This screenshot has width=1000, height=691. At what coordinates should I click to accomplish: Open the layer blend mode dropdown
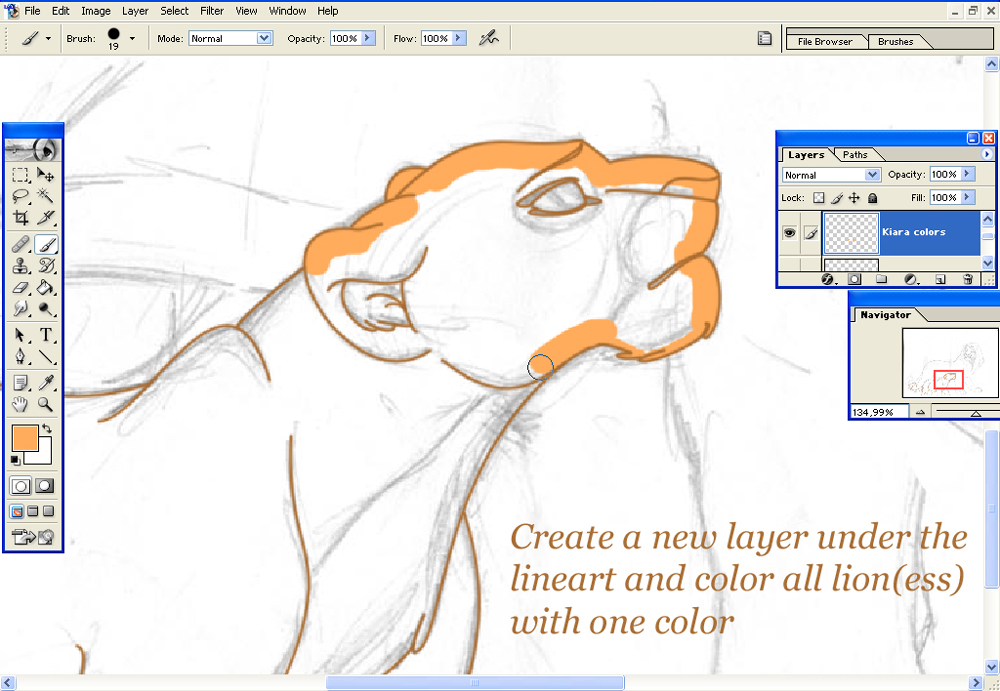click(872, 175)
